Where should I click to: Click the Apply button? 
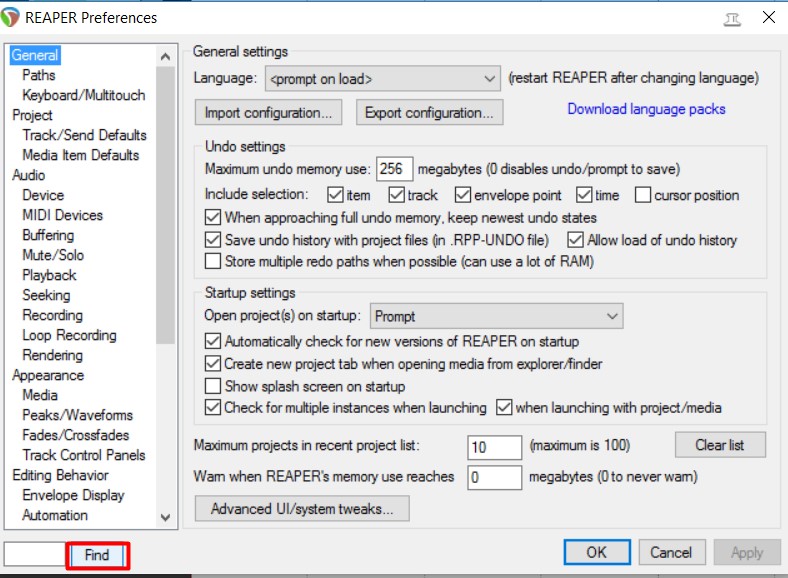[747, 552]
